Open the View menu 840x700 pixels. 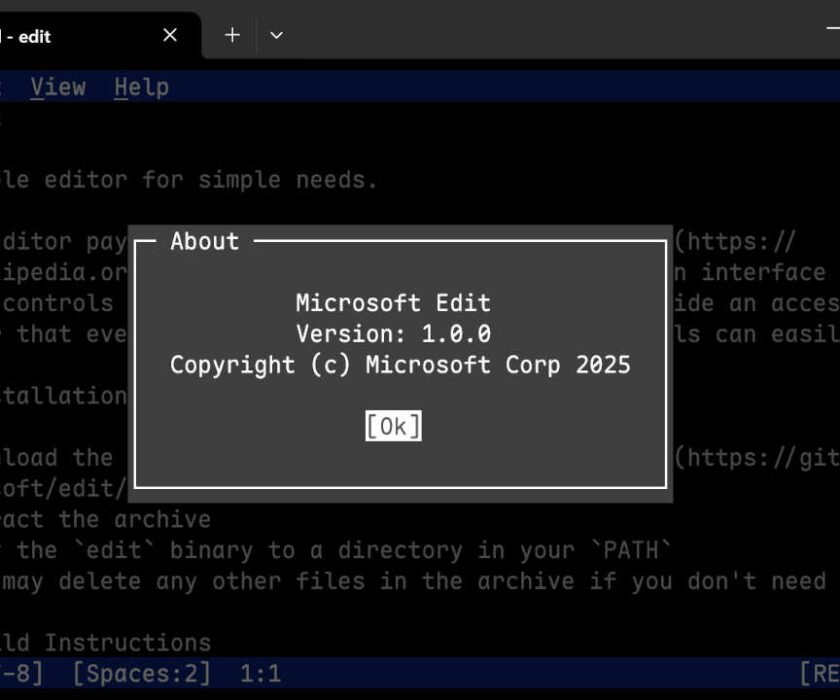[59, 87]
